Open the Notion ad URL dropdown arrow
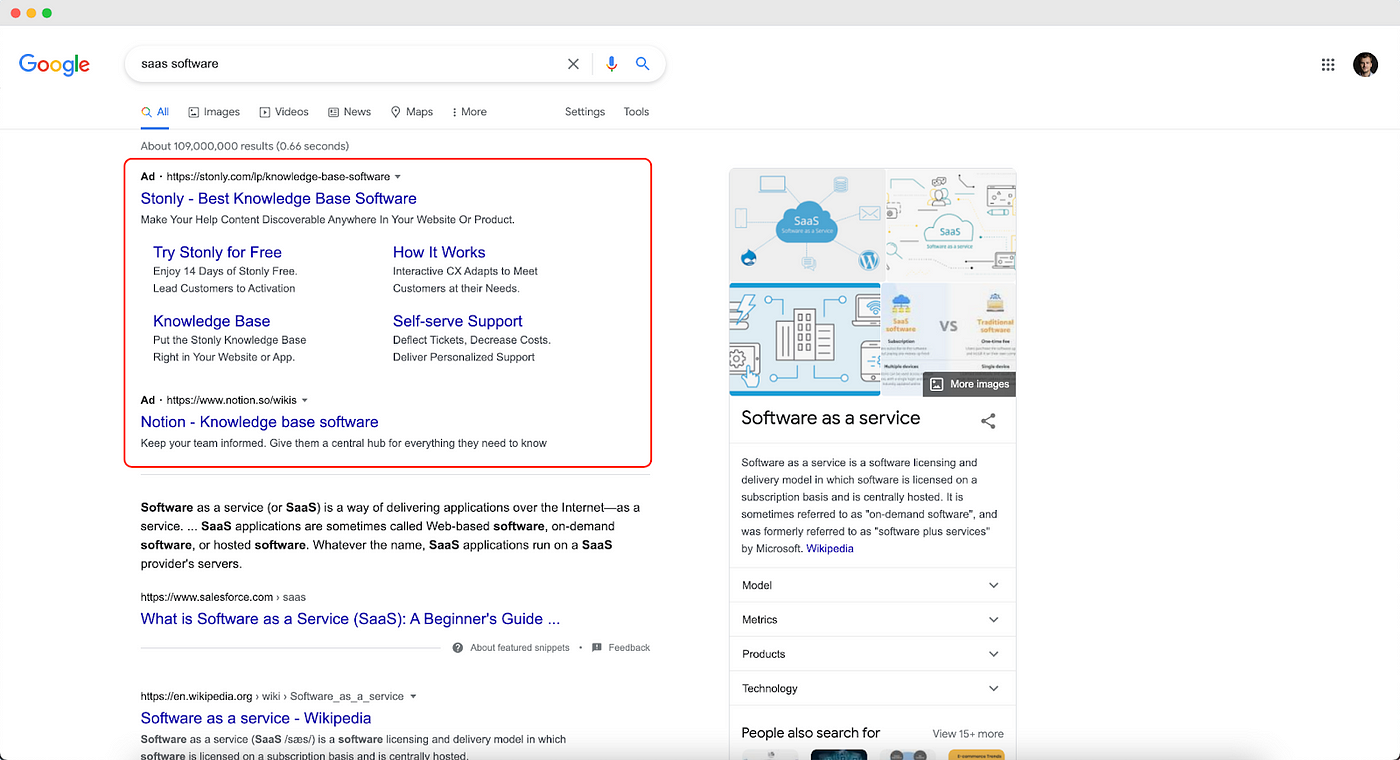The image size is (1400, 760). point(305,400)
